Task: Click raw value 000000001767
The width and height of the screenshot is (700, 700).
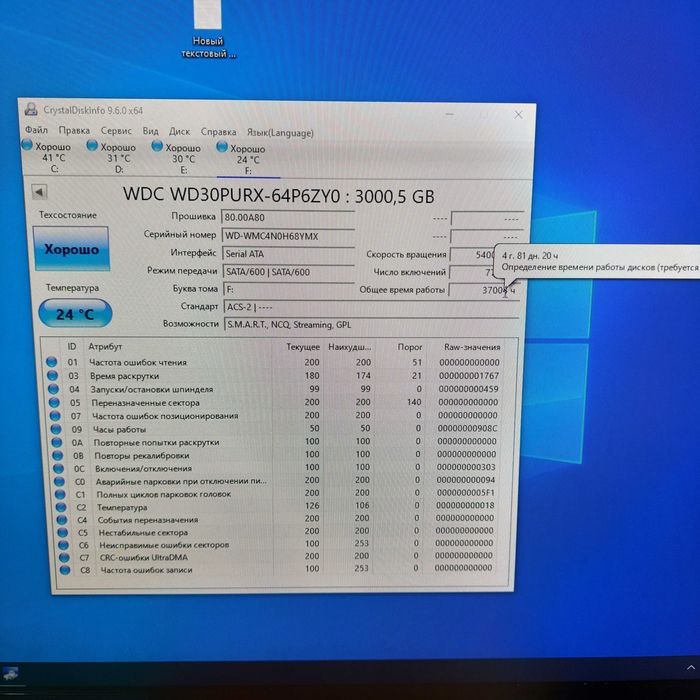Action: point(469,375)
